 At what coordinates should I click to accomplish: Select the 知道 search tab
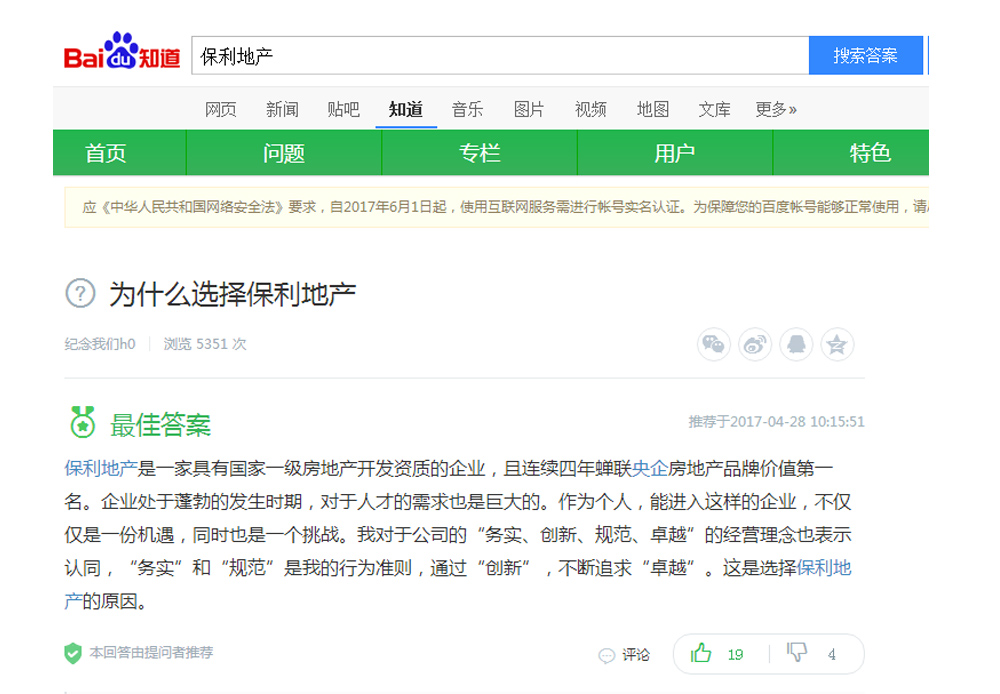tap(406, 110)
